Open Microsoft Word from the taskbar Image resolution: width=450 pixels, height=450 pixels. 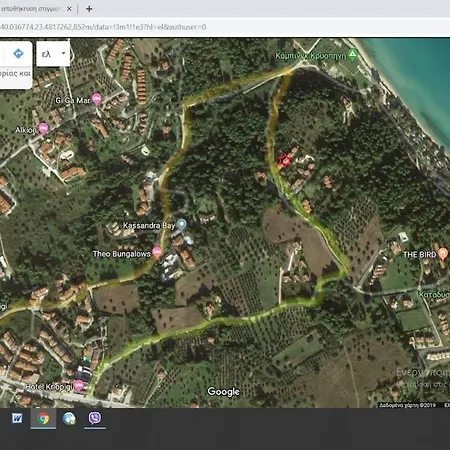tap(17, 418)
